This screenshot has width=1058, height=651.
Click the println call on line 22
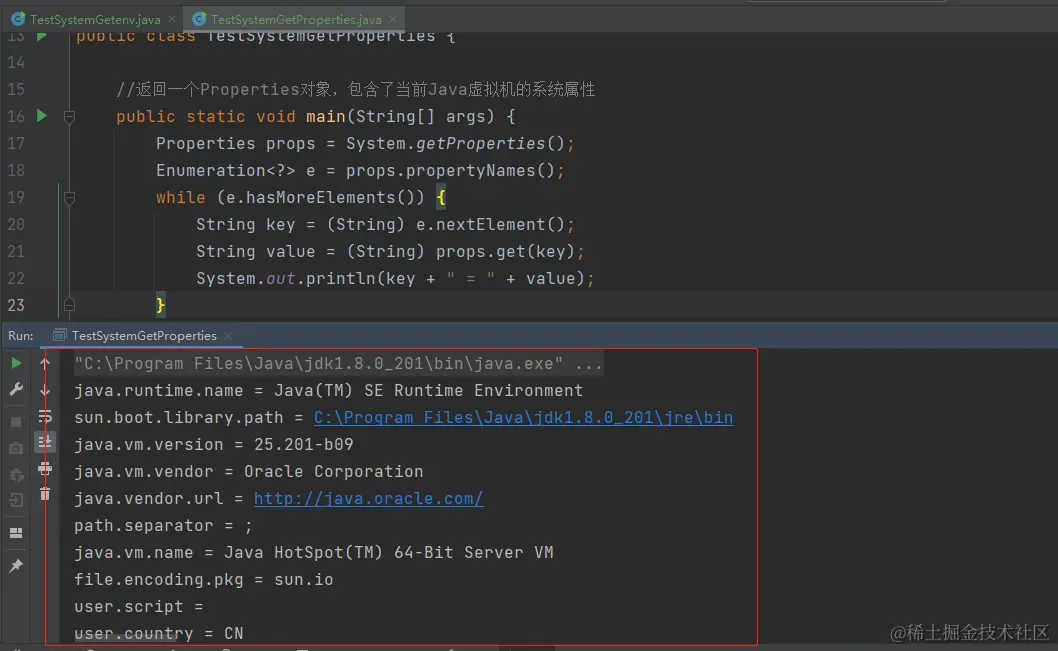click(341, 279)
